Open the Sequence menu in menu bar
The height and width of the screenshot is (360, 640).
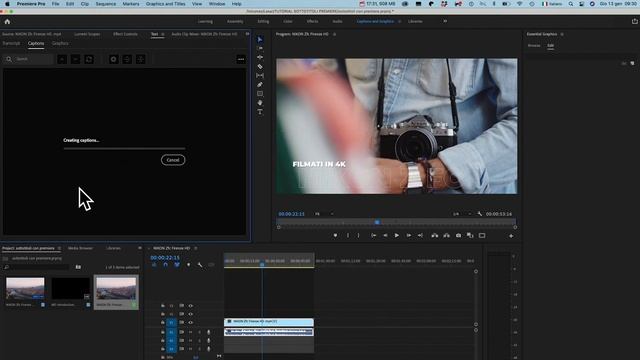(x=106, y=4)
